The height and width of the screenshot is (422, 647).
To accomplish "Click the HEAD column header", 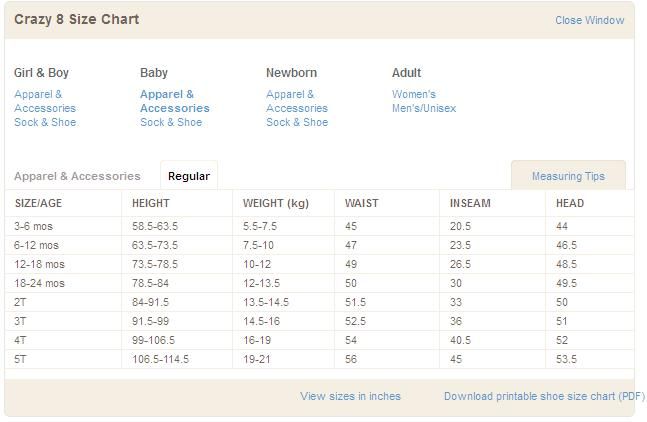I will [570, 203].
